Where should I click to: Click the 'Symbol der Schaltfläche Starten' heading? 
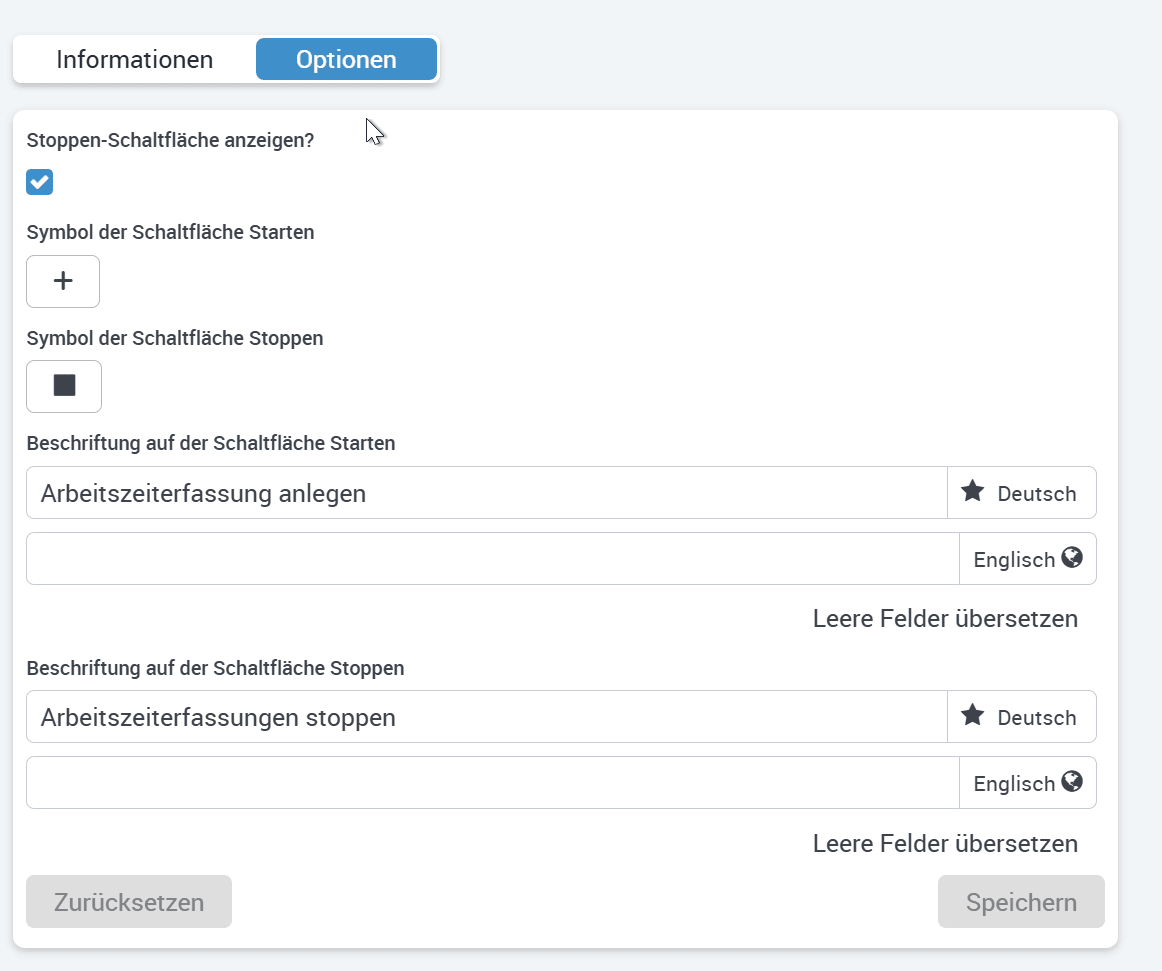tap(170, 233)
